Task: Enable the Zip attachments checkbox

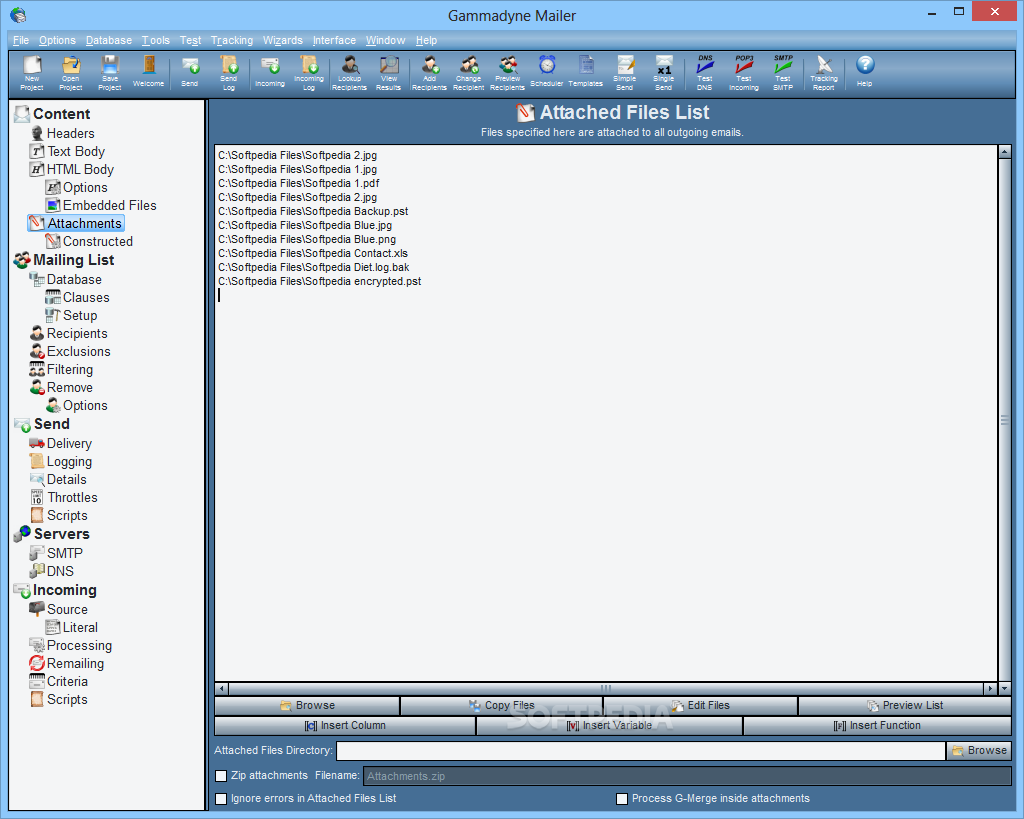Action: coord(221,776)
